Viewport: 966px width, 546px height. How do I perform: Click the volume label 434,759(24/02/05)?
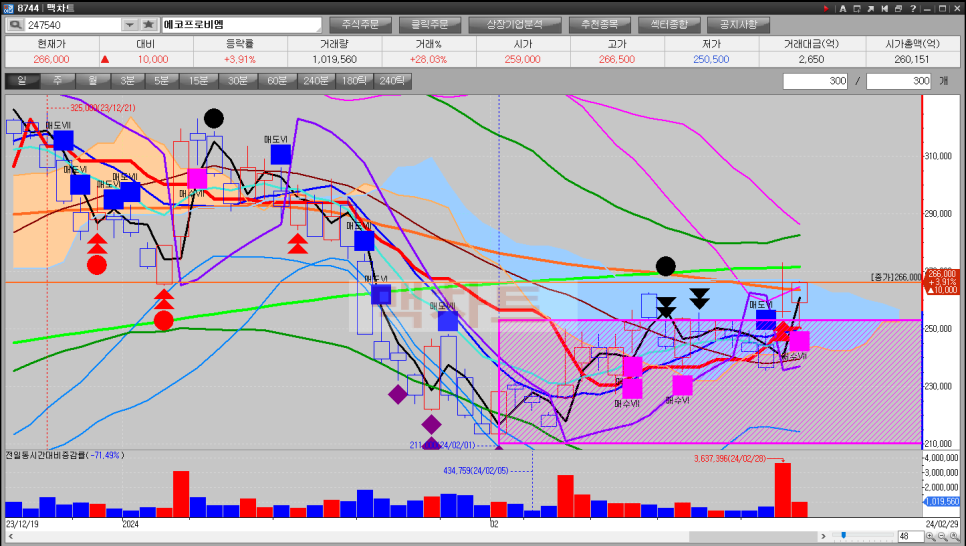476,471
